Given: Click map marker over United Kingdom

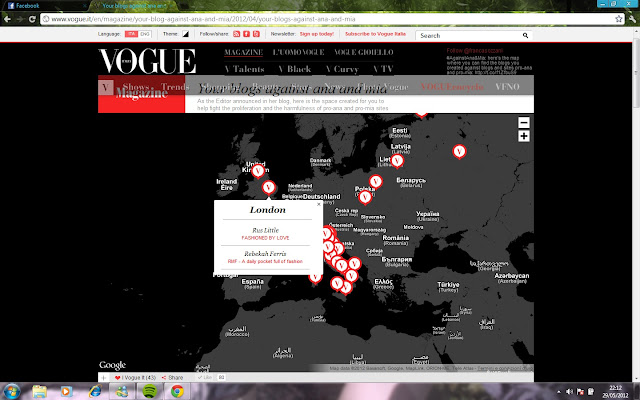Looking at the screenshot, I should (x=258, y=171).
